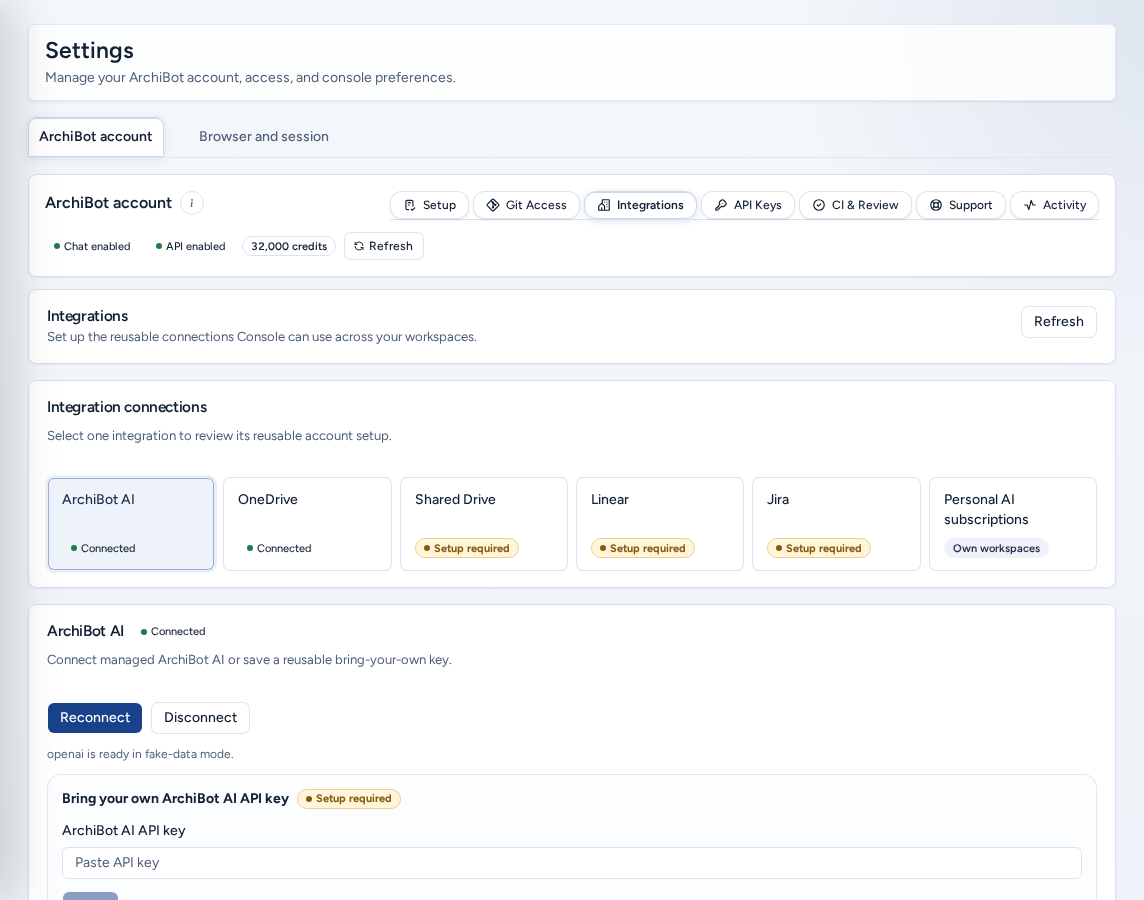Image resolution: width=1144 pixels, height=900 pixels.
Task: Click Connected status beside ArchiBot AI heading
Action: point(173,632)
